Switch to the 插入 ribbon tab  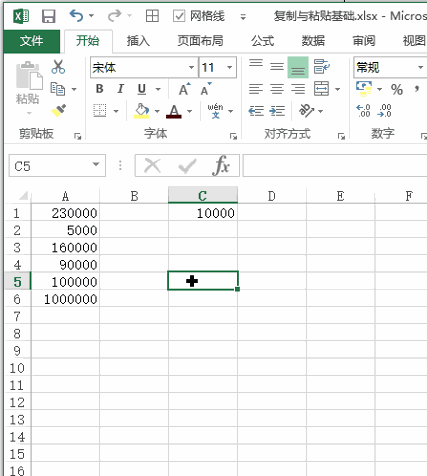[x=138, y=41]
